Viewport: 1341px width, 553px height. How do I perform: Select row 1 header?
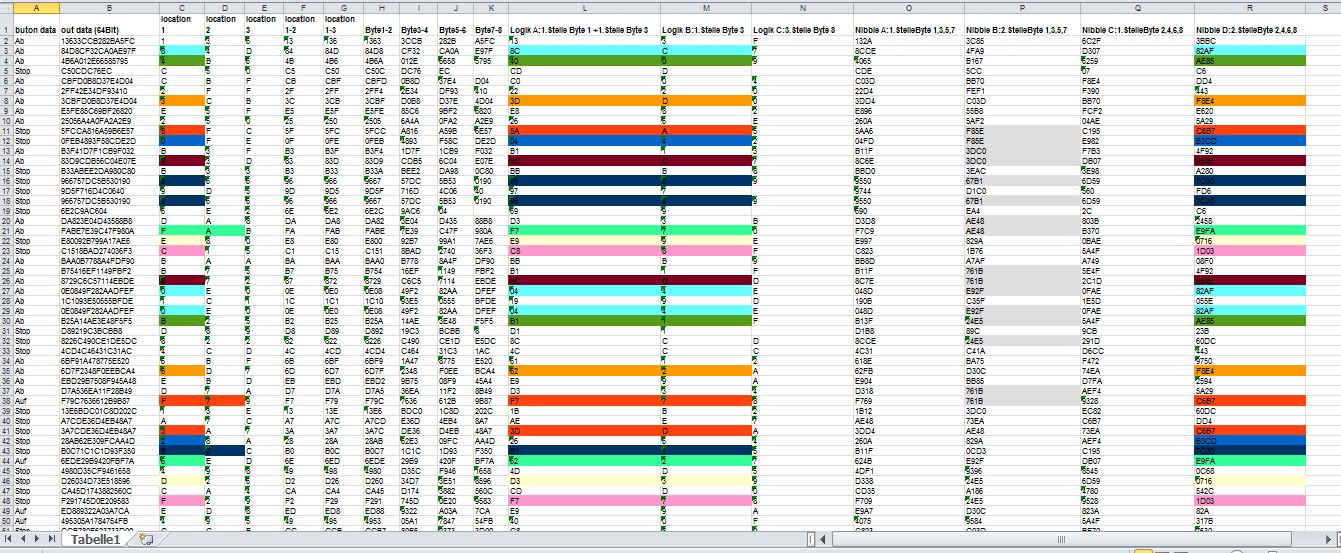click(x=5, y=25)
